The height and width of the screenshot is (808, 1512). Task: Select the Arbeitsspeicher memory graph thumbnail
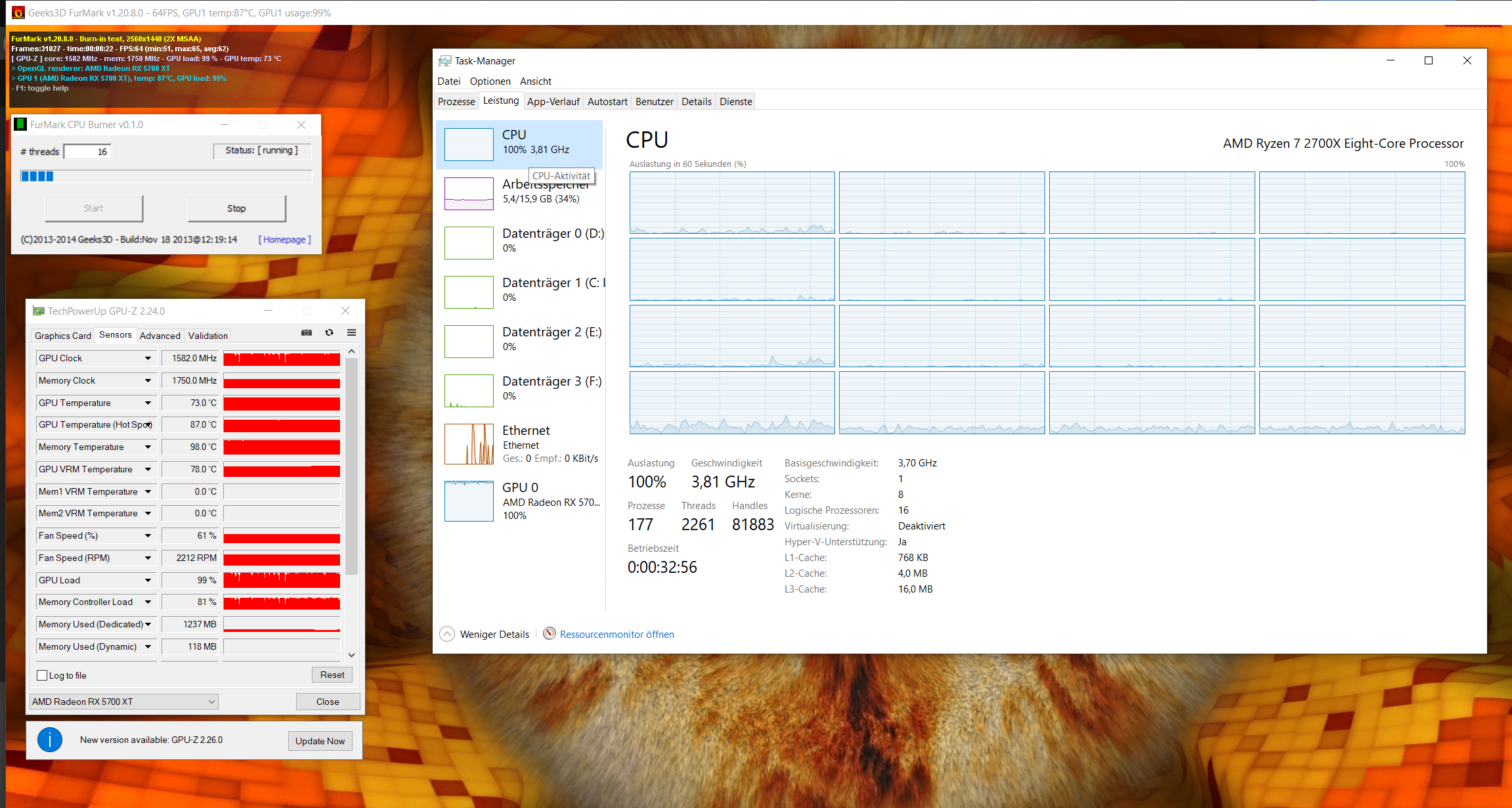click(x=469, y=194)
